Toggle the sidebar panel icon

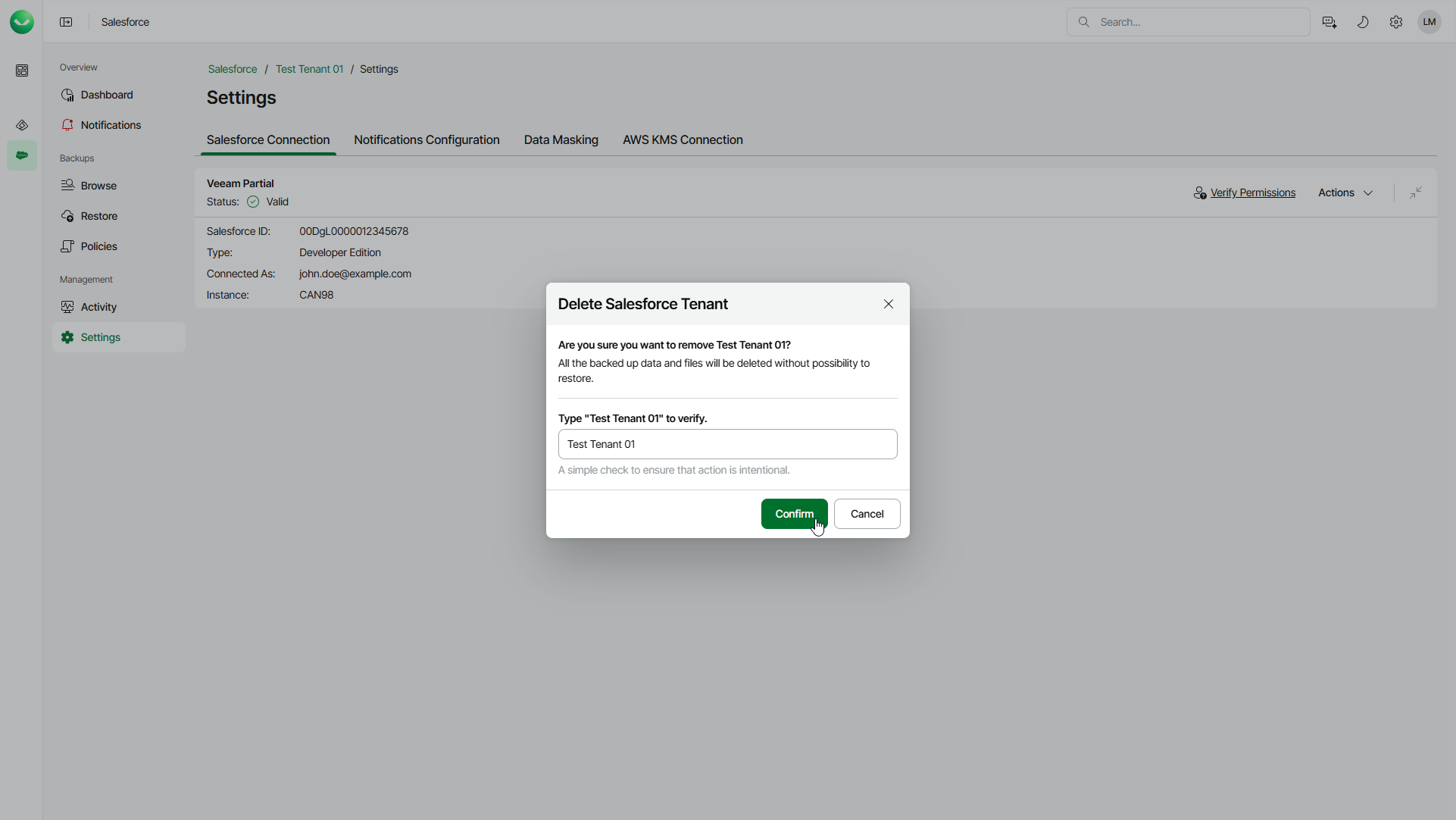[66, 22]
